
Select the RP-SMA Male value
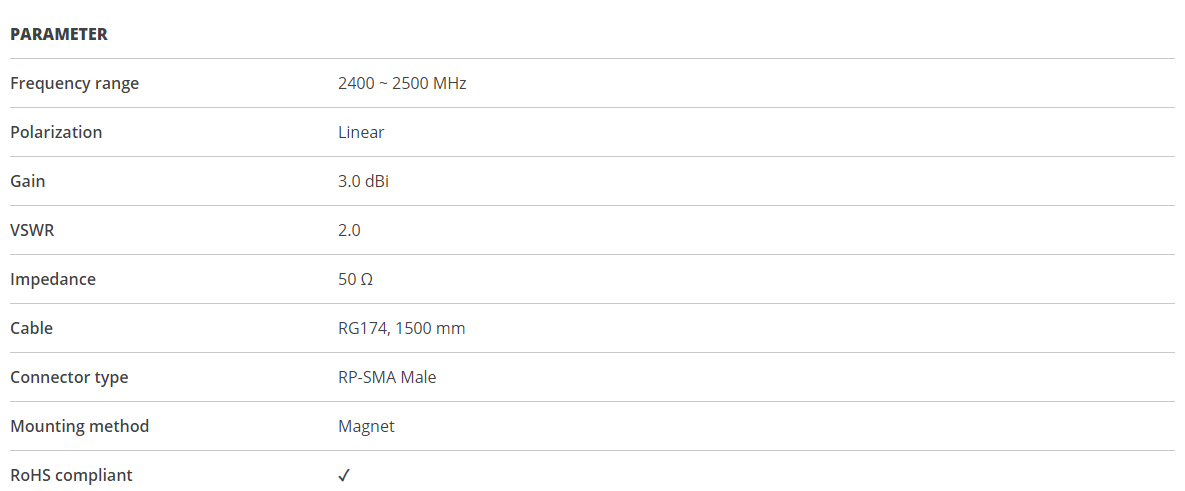pyautogui.click(x=387, y=377)
